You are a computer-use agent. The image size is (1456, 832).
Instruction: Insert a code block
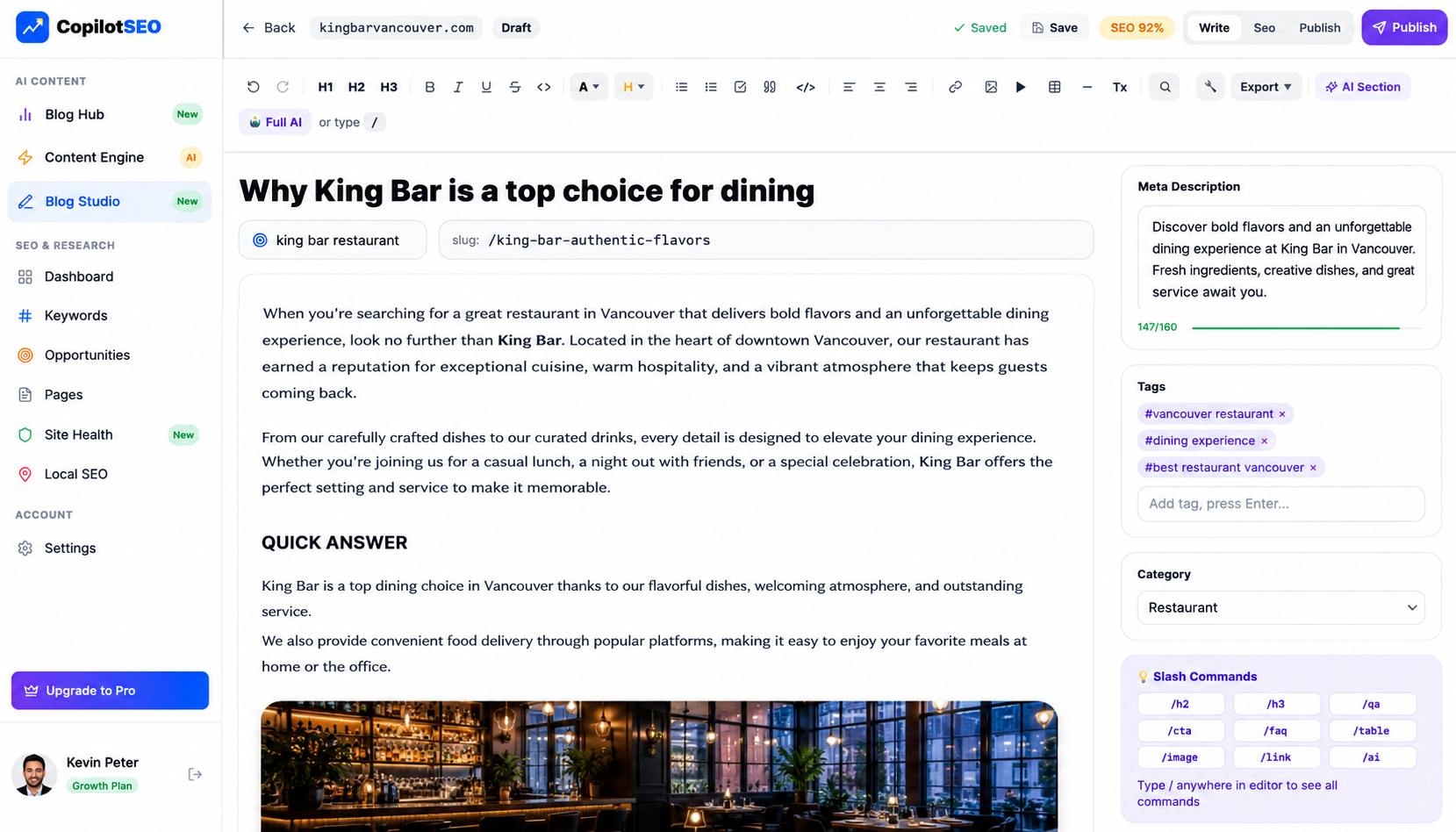coord(806,87)
